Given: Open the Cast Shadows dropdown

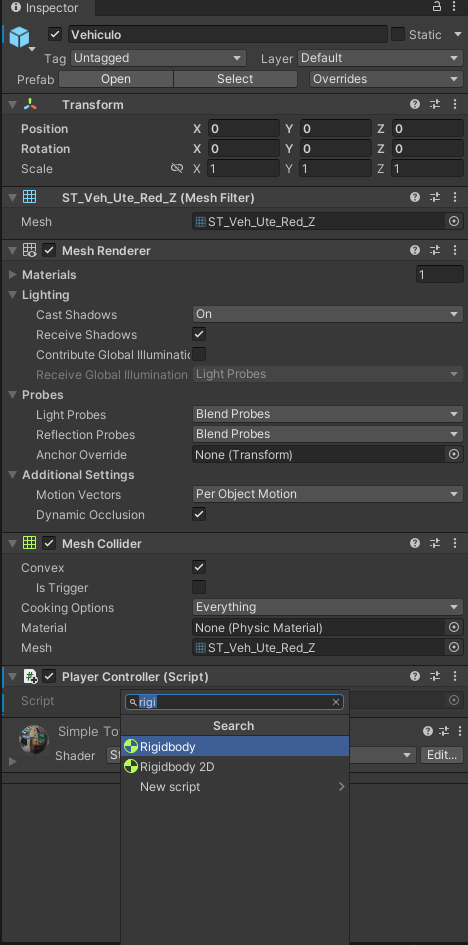Looking at the screenshot, I should [328, 314].
